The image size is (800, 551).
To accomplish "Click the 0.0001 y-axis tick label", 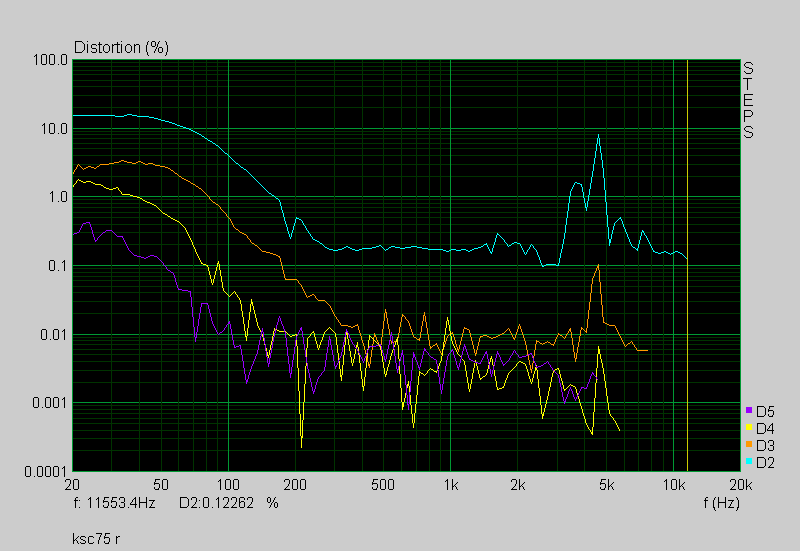I will (46, 472).
